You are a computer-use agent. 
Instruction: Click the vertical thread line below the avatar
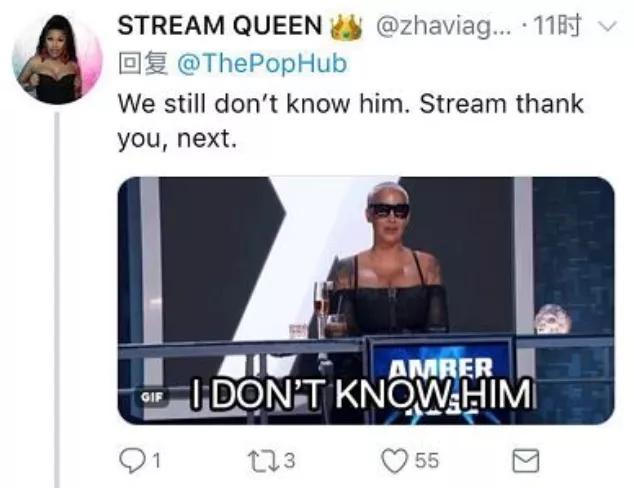point(57,300)
